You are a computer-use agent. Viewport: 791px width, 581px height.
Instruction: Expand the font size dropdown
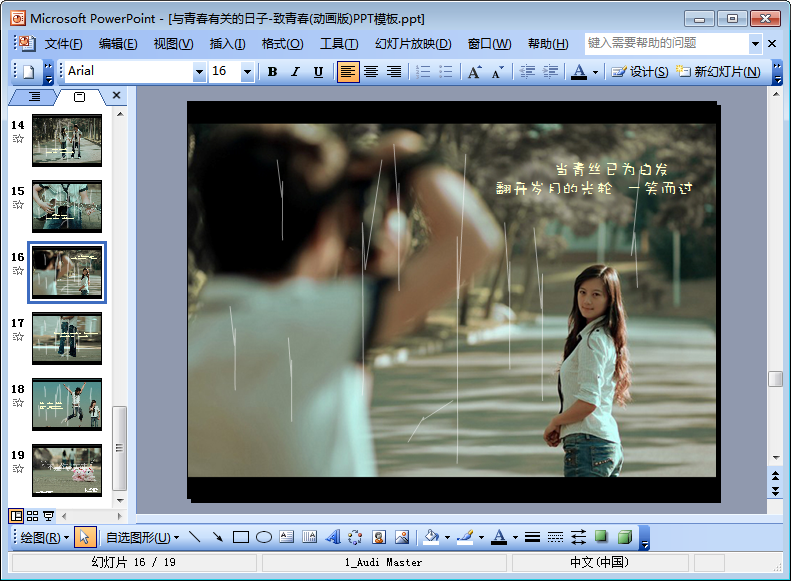247,72
